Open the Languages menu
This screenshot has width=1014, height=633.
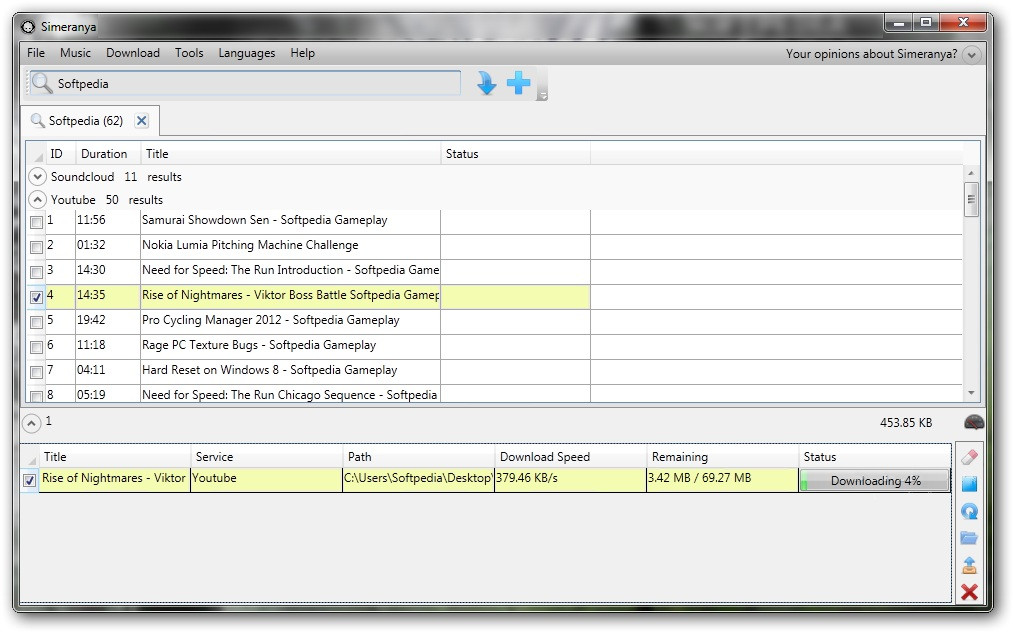247,53
